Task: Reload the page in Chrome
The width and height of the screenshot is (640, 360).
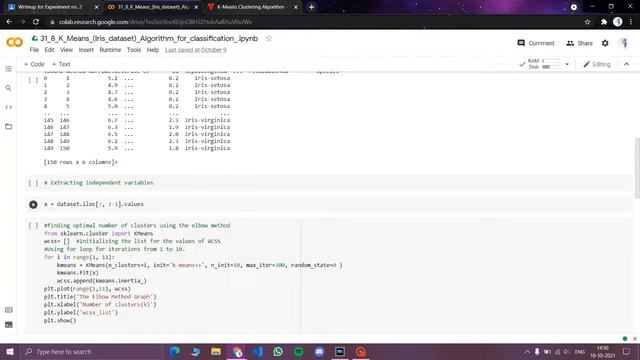Action: point(36,22)
